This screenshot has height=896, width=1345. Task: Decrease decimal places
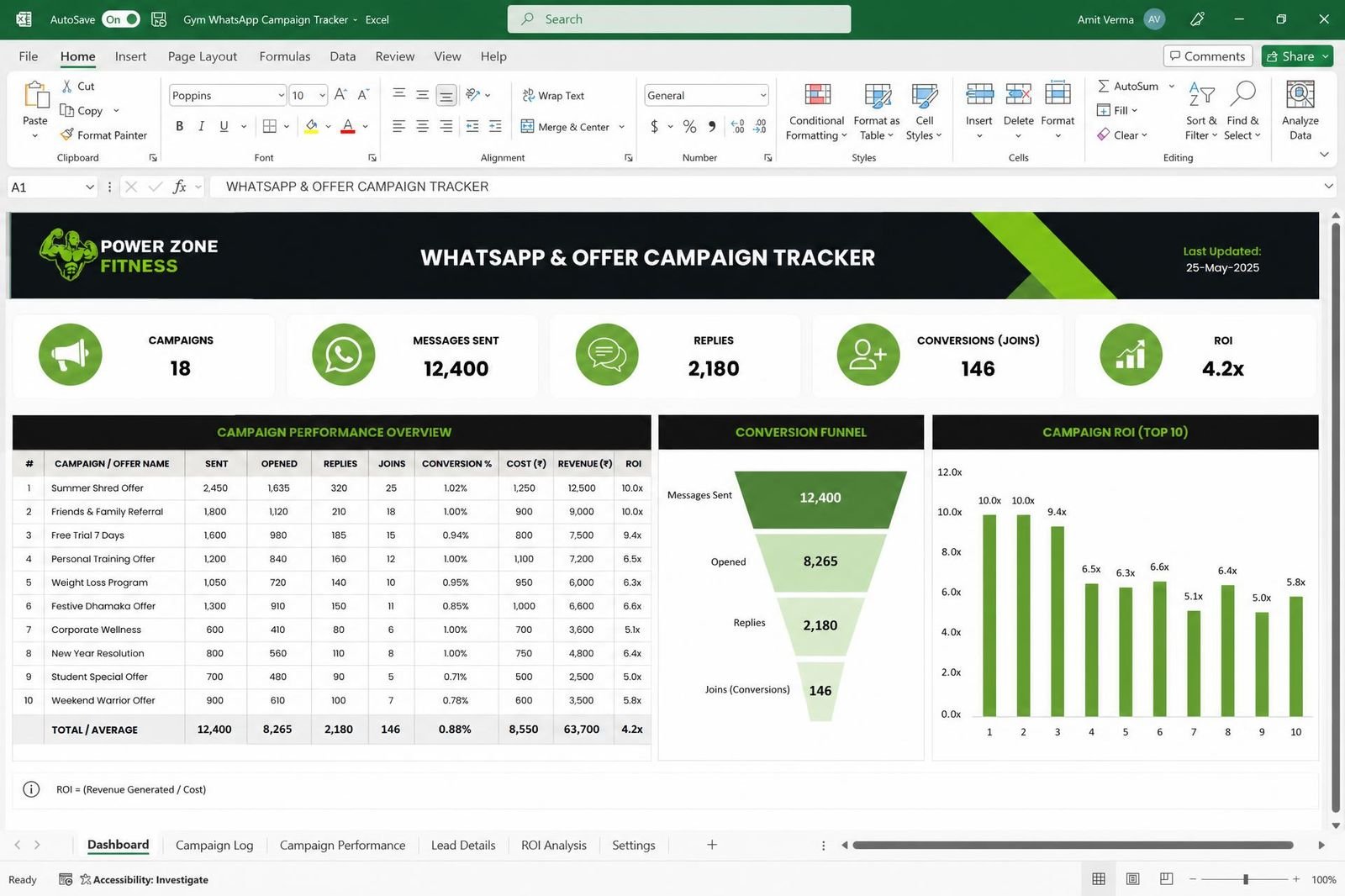pos(759,126)
